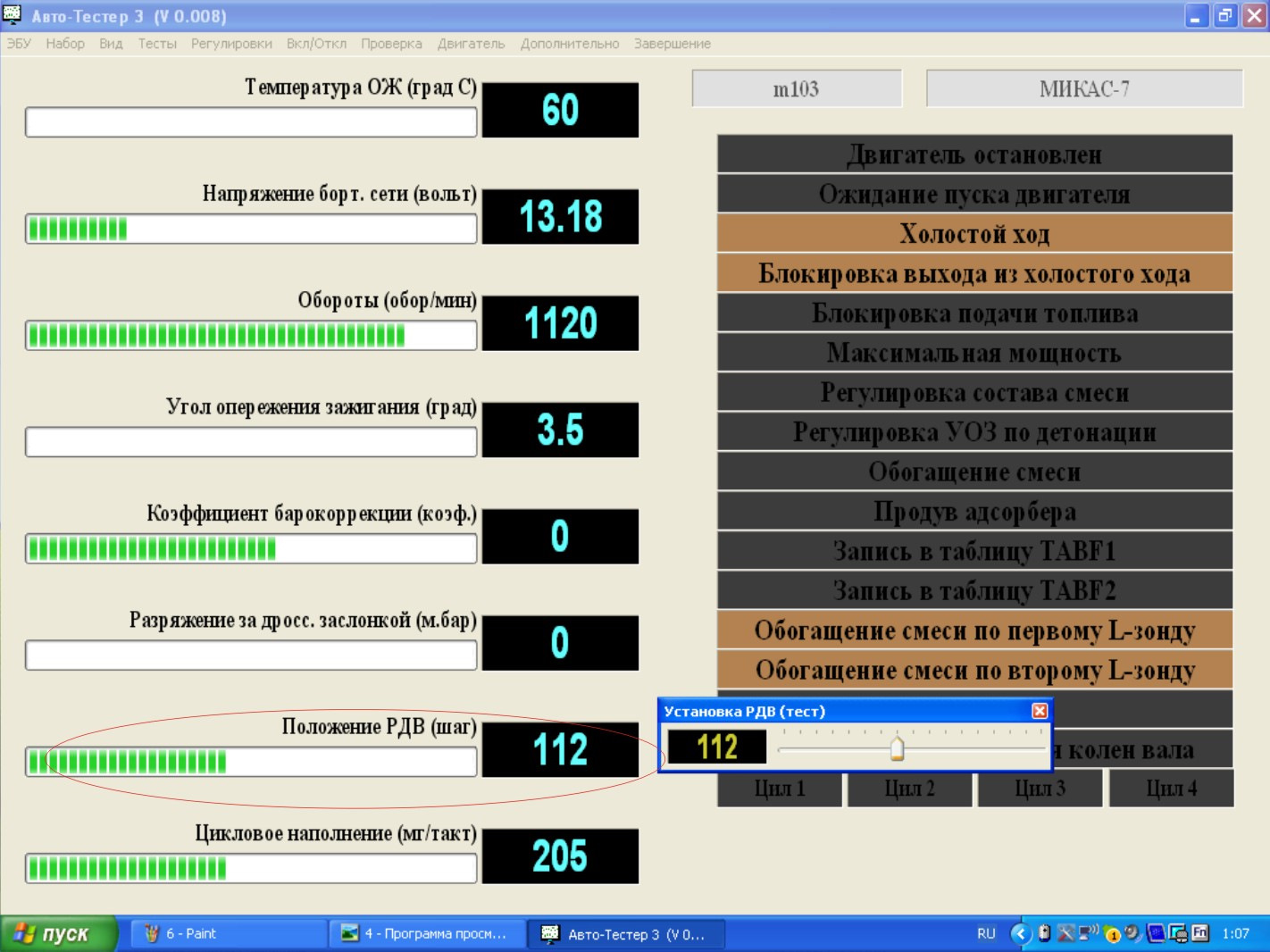Screen dimensions: 1270x952
Task: Click the Цил 1 cylinder button
Action: coord(780,789)
